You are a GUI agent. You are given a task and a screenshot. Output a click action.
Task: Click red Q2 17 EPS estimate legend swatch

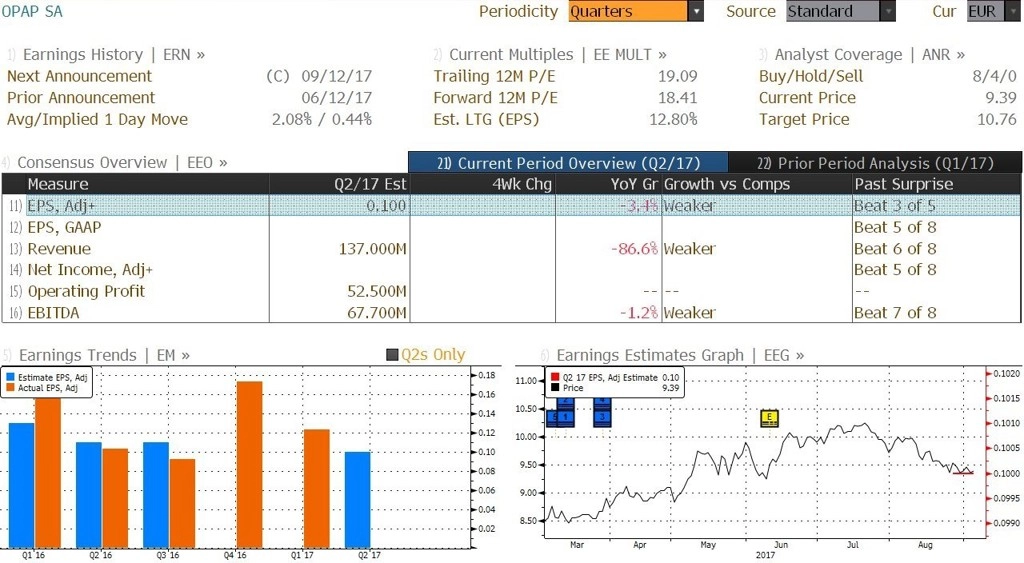(555, 378)
